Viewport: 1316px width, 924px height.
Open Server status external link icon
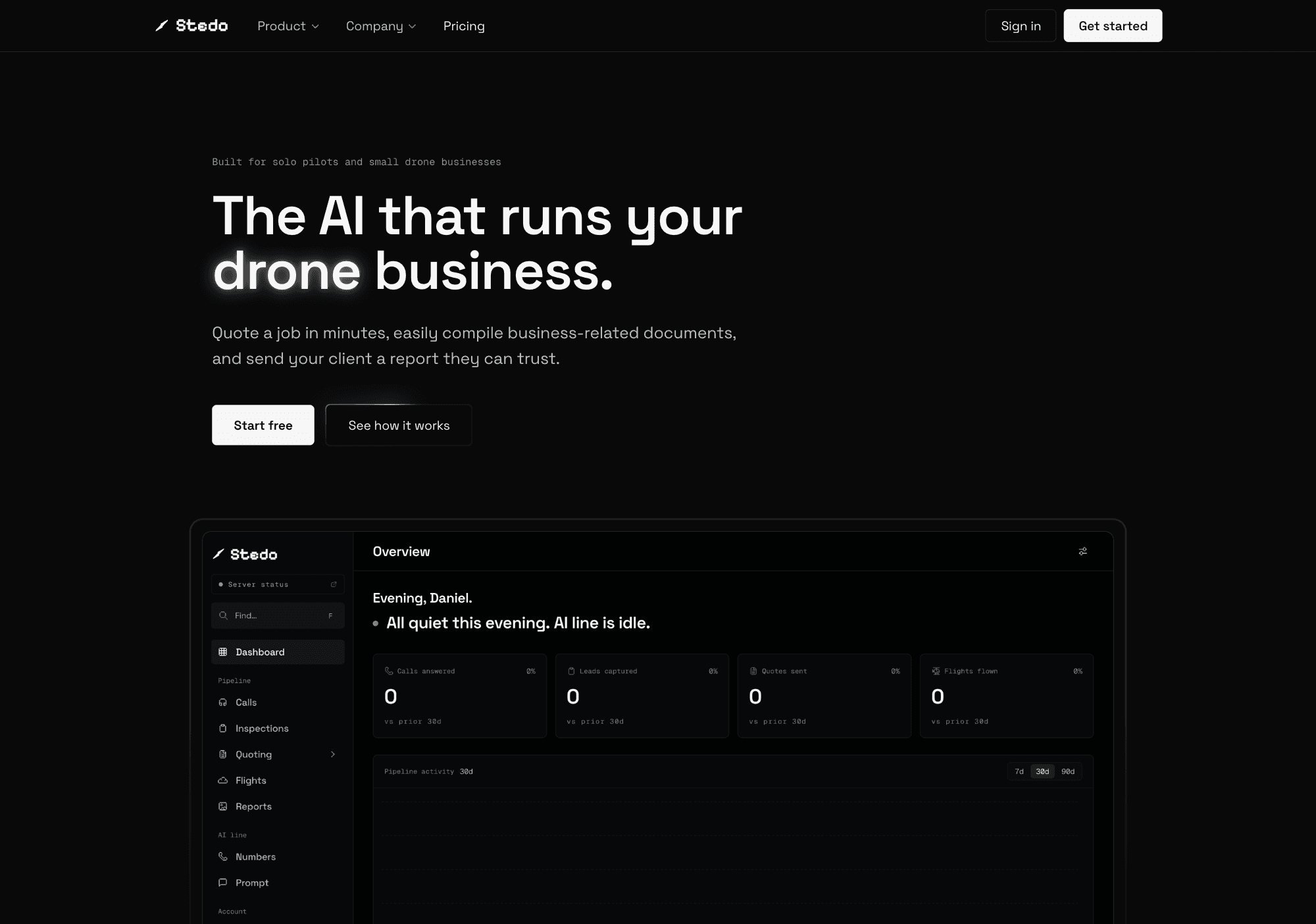pyautogui.click(x=334, y=584)
